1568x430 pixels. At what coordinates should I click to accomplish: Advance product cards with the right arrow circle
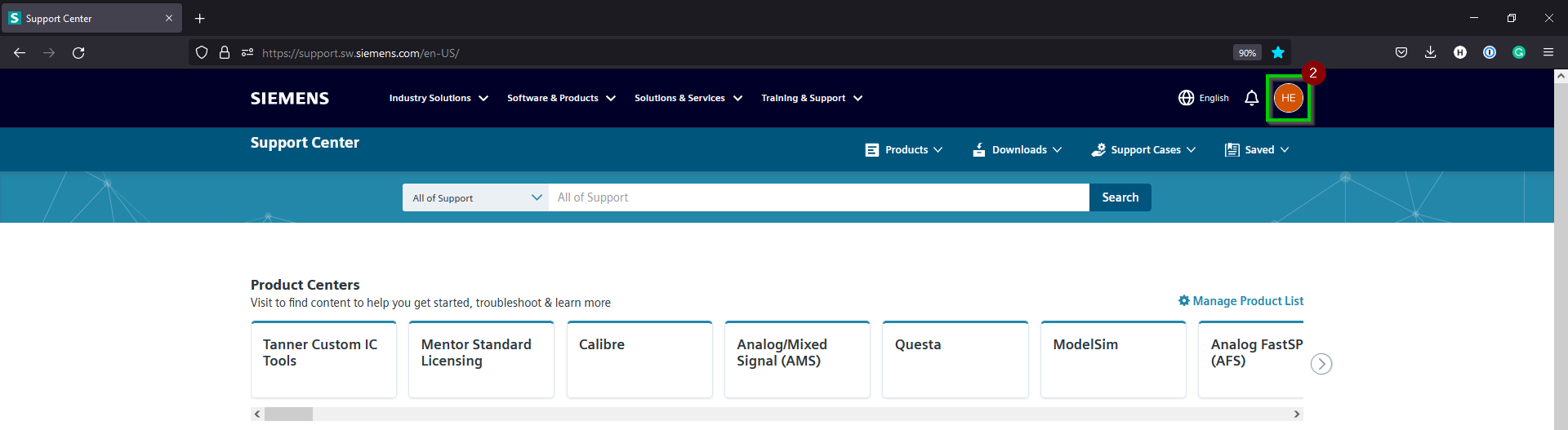[1321, 364]
